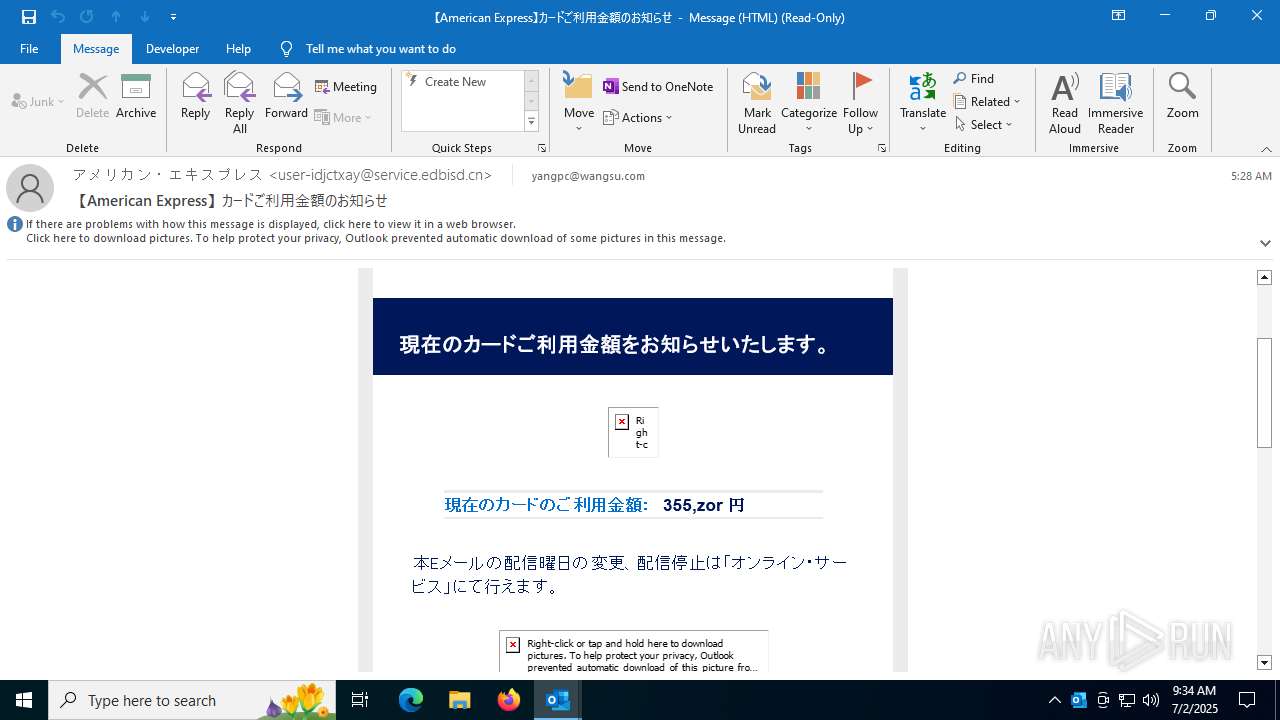The height and width of the screenshot is (720, 1280).
Task: Click the blocked picture with download text
Action: (x=634, y=652)
